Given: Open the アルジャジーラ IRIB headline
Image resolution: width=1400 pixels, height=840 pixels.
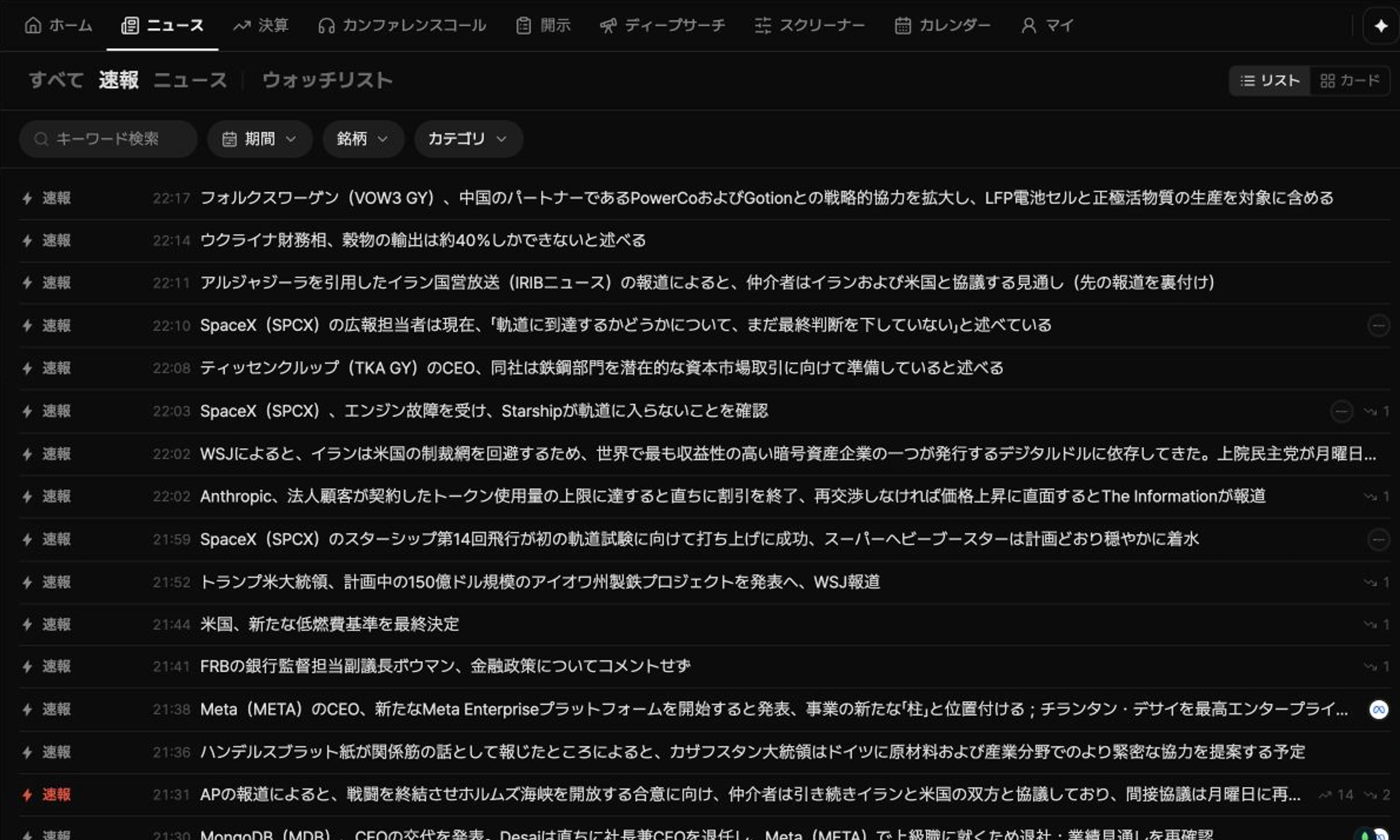Looking at the screenshot, I should pos(708,282).
